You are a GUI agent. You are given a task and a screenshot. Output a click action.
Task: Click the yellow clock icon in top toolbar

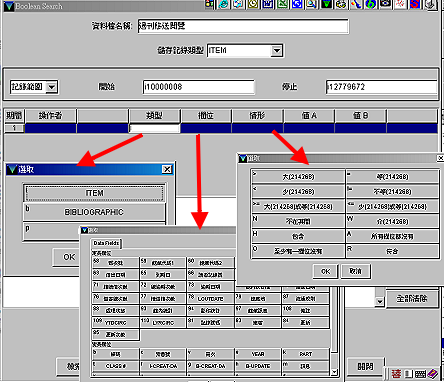[x=253, y=4]
